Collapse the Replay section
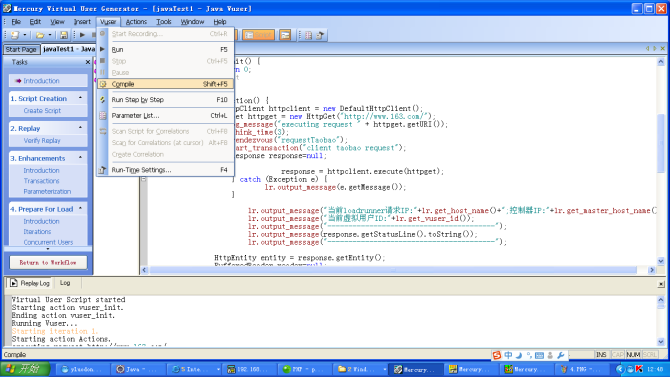670x377 pixels. tap(80, 128)
